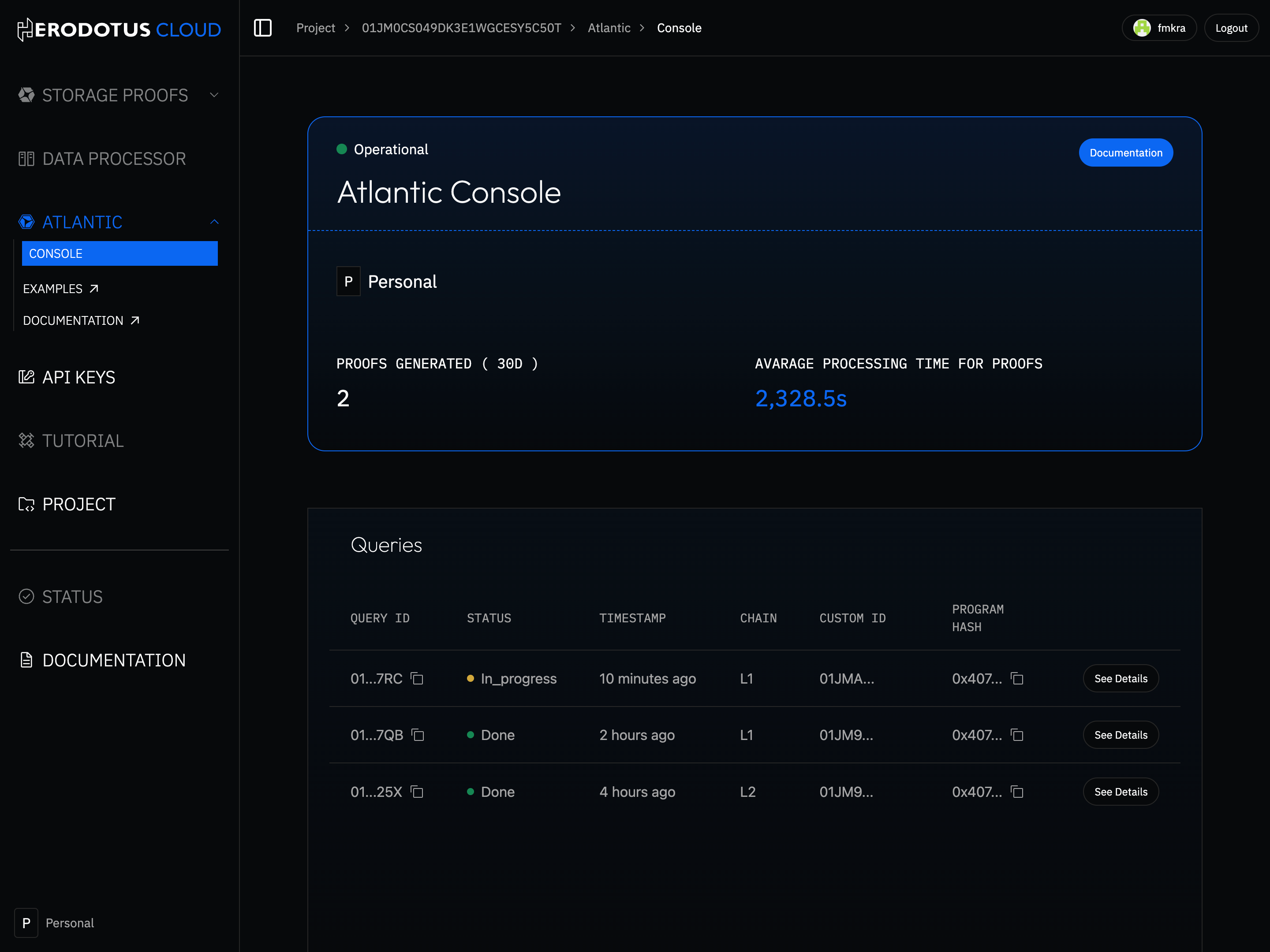Open the Tutorial page
This screenshot has height=952, width=1270.
82,440
